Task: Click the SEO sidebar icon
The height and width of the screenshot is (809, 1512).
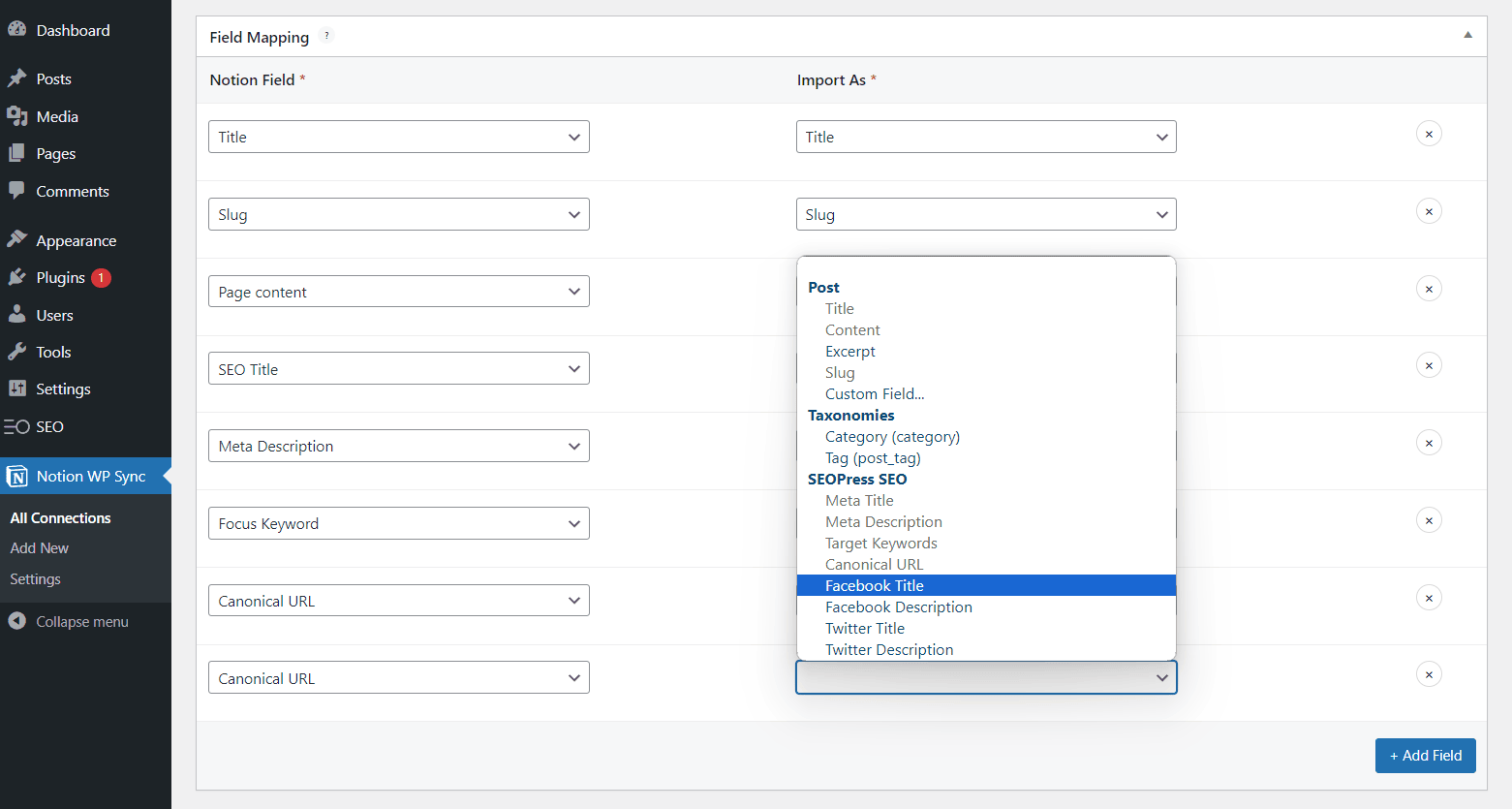Action: point(16,426)
